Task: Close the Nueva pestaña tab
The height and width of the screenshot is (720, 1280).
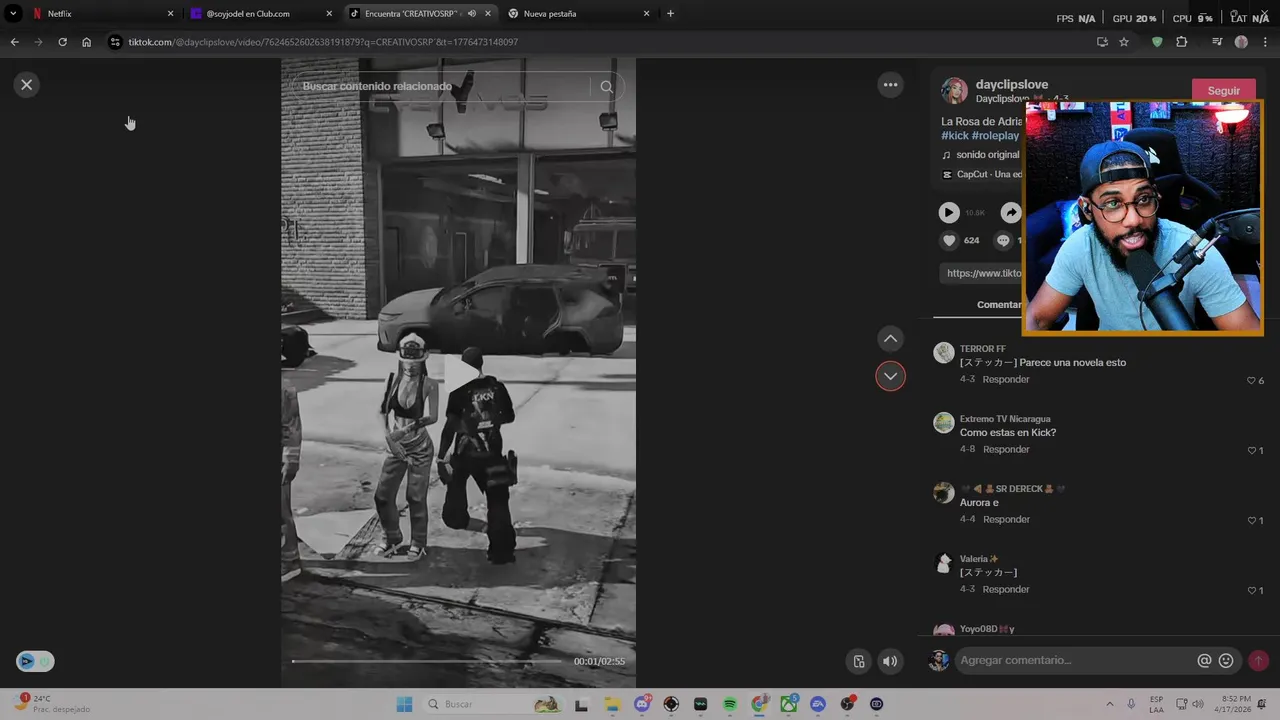Action: pyautogui.click(x=646, y=14)
